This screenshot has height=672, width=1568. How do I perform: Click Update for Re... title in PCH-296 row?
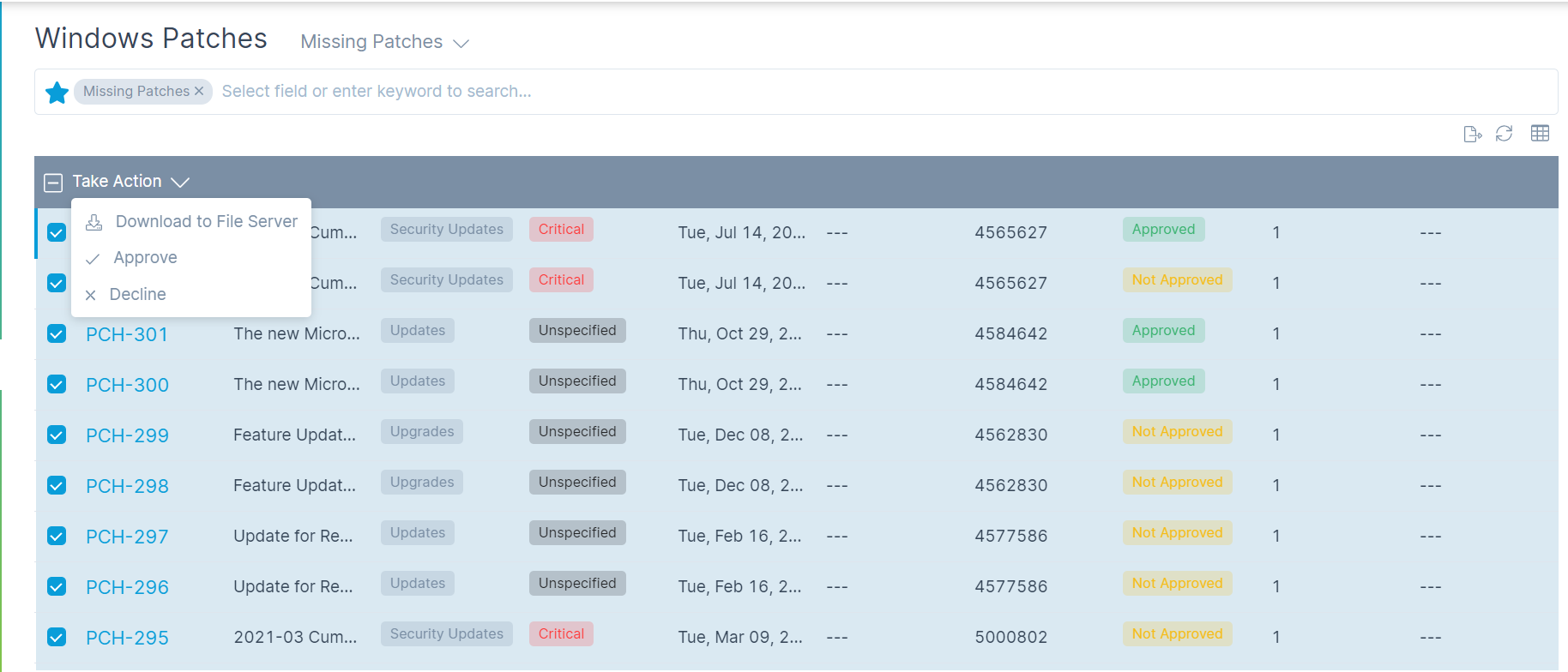(x=292, y=586)
